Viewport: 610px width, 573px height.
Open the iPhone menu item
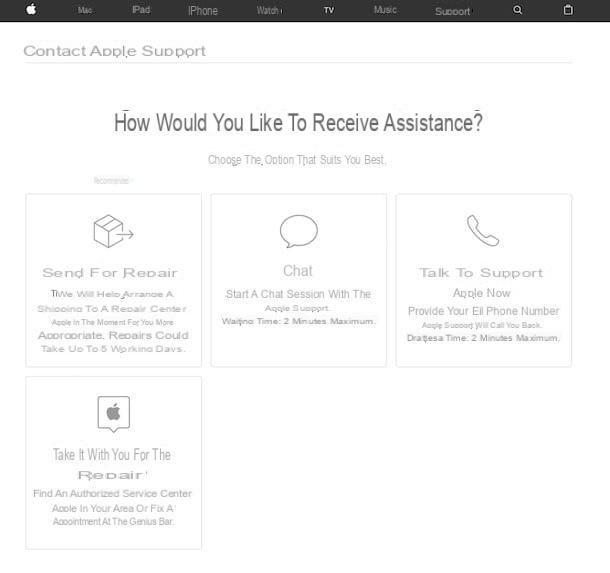(203, 11)
